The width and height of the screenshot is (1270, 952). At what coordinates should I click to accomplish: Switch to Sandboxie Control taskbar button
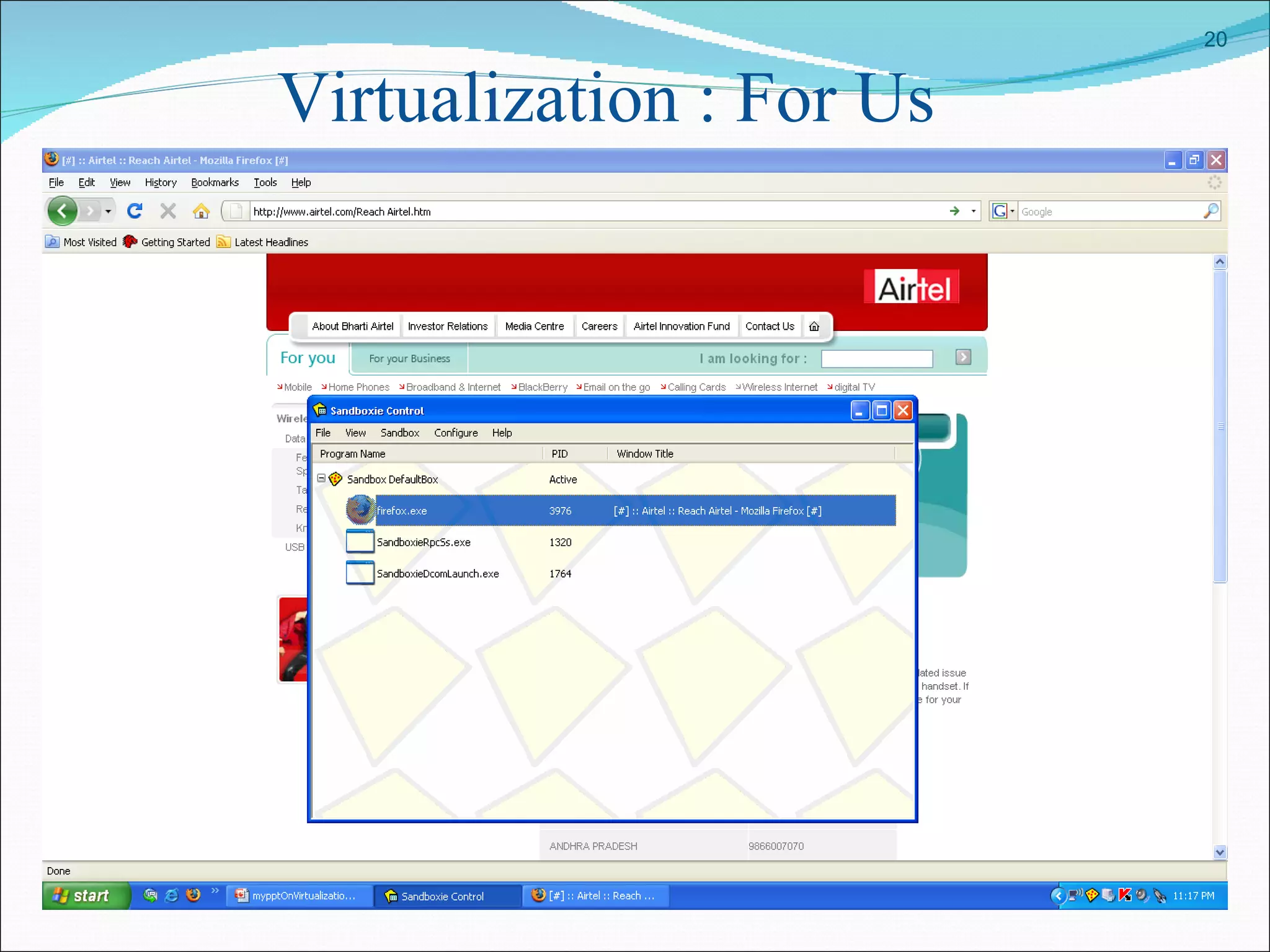coord(447,896)
